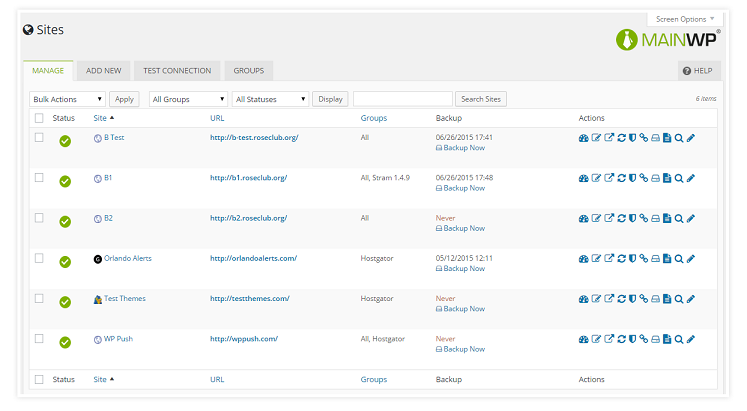The image size is (747, 411).
Task: Click the document icon in B1 actions
Action: [667, 178]
